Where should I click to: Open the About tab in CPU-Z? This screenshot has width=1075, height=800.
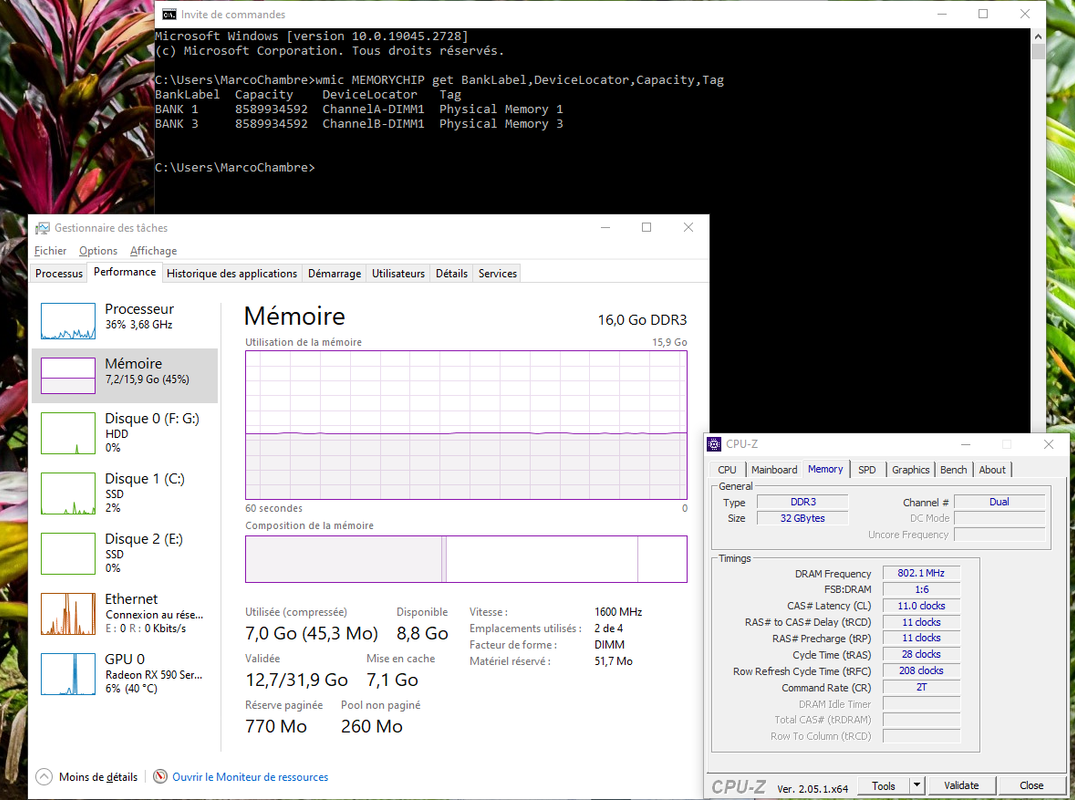(992, 470)
